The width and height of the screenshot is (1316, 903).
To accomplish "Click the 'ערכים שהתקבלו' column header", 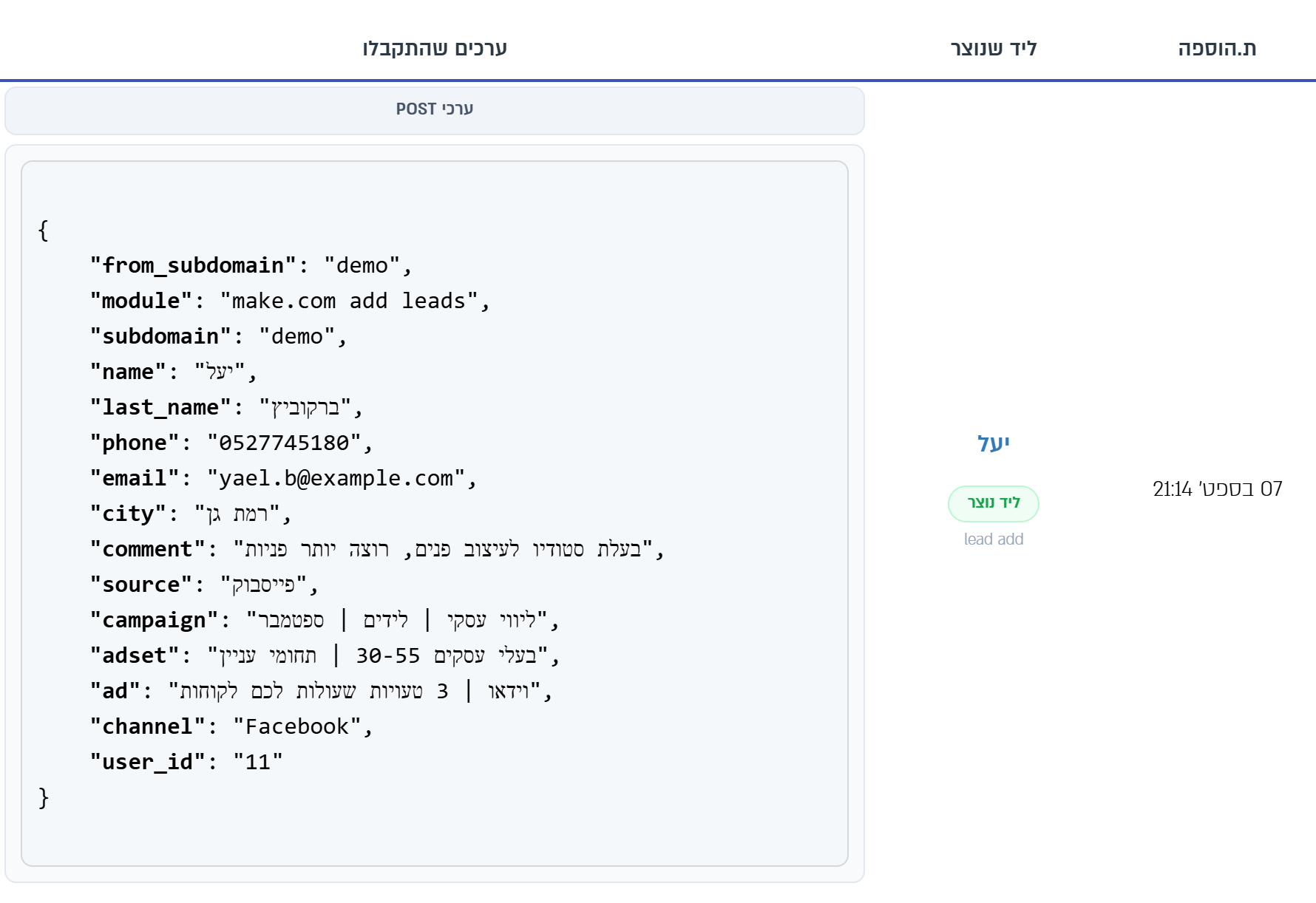I will [435, 49].
